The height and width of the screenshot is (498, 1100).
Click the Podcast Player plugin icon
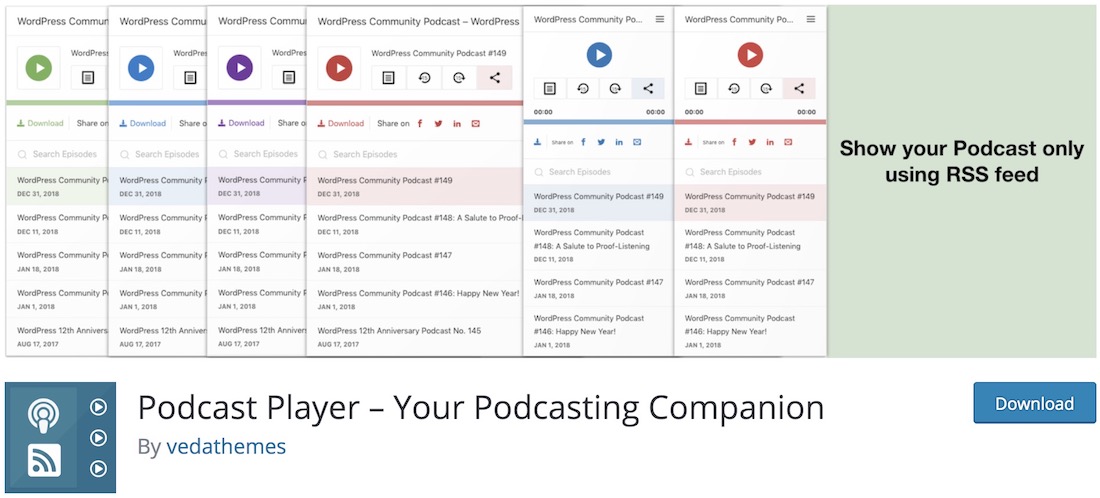[x=60, y=438]
